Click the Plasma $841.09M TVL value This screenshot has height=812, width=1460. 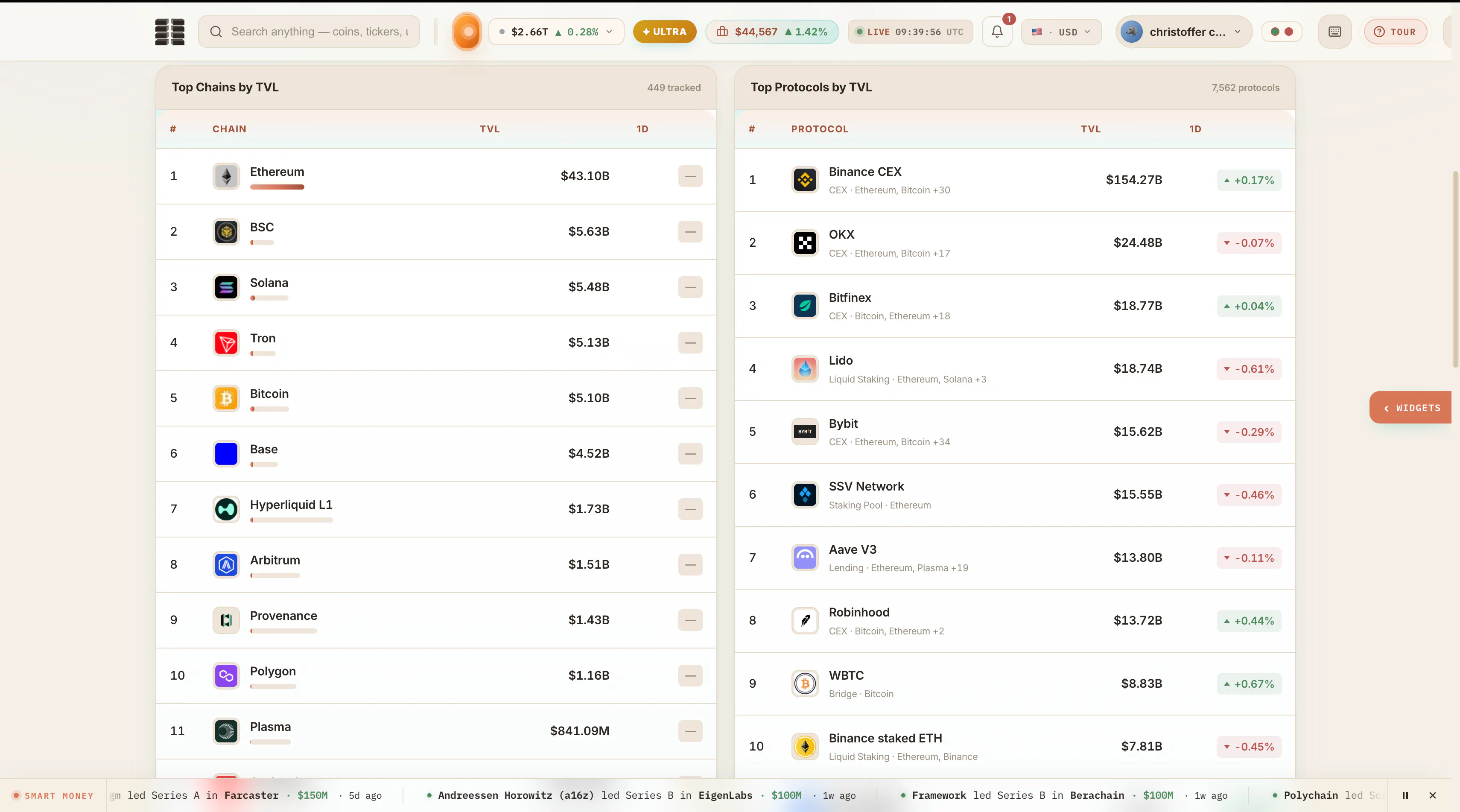click(580, 732)
